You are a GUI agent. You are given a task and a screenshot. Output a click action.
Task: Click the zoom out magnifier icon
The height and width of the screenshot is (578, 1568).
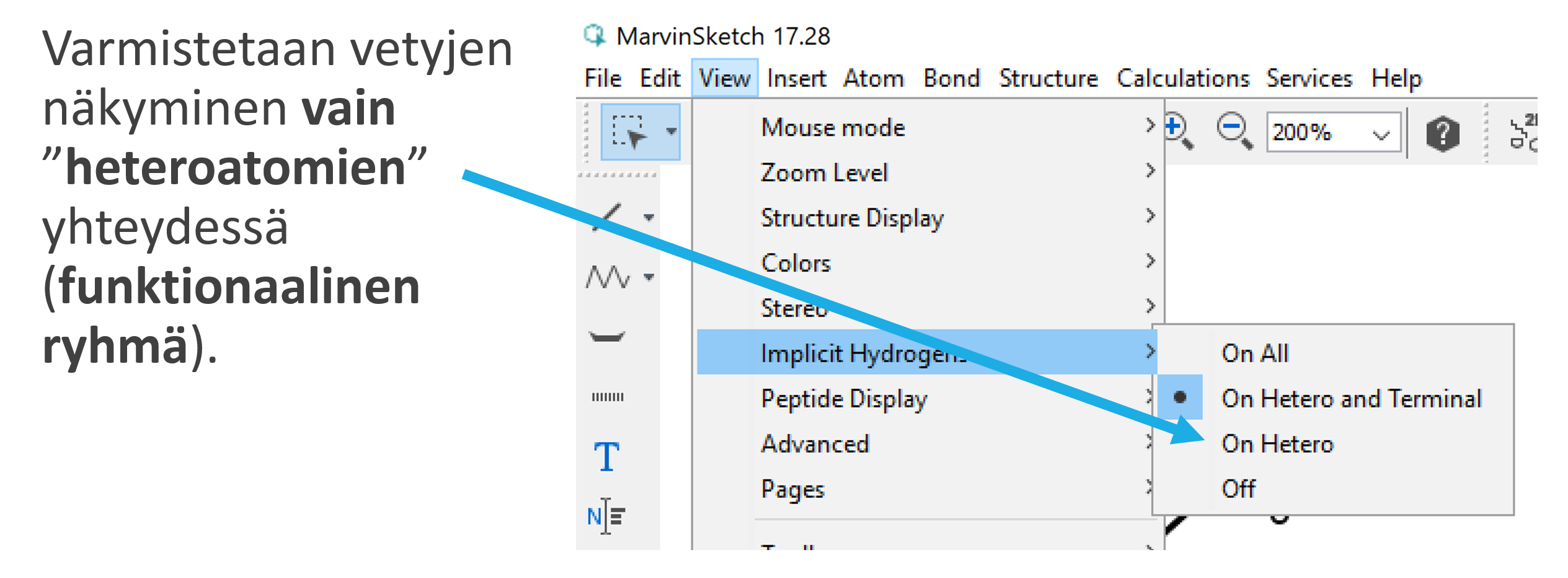coord(1233,131)
